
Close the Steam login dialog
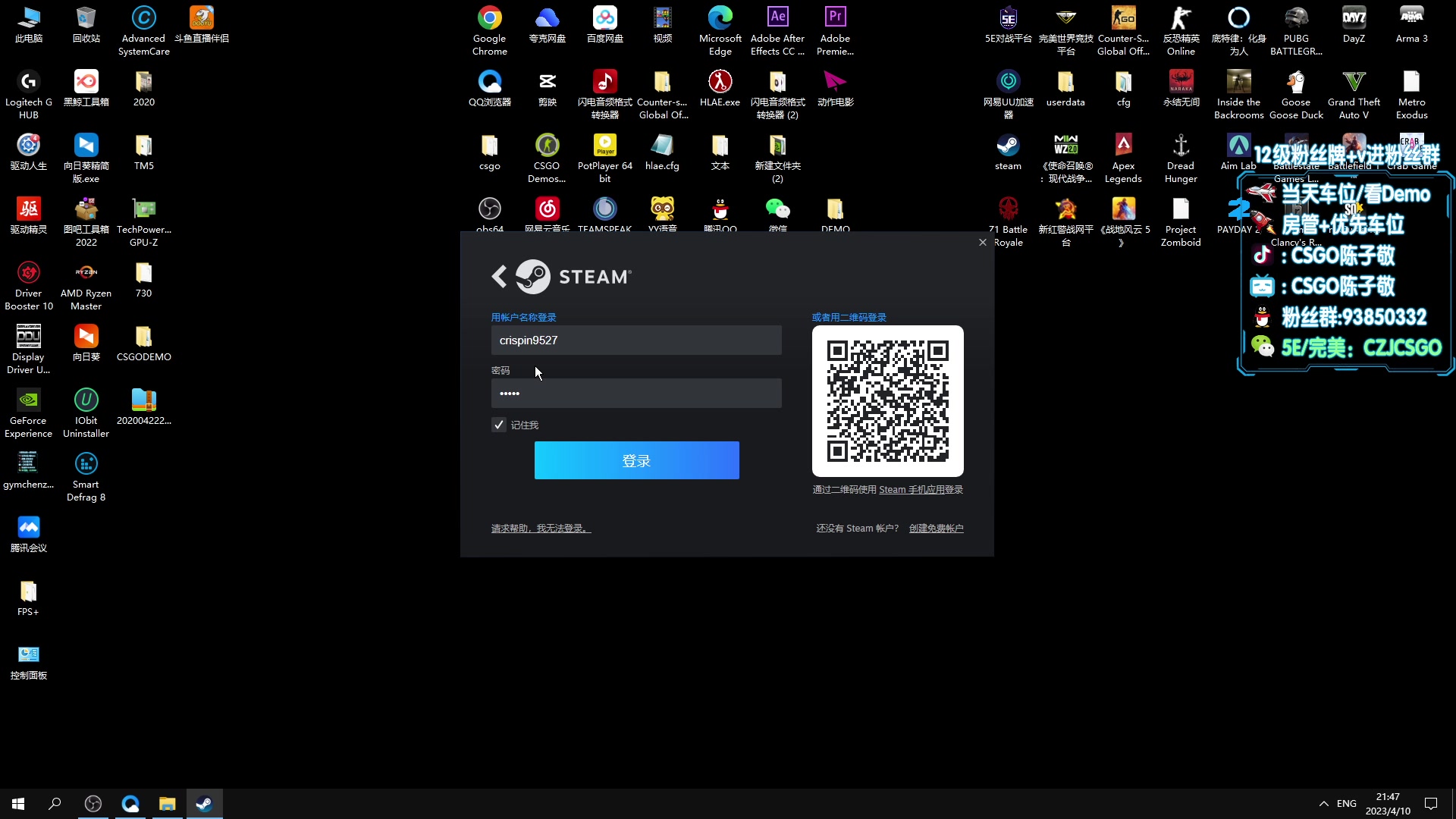(983, 243)
